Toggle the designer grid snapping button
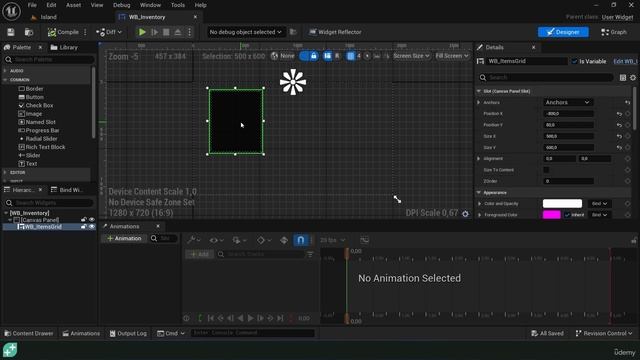Viewport: 640px width, 360px height. pyautogui.click(x=351, y=56)
